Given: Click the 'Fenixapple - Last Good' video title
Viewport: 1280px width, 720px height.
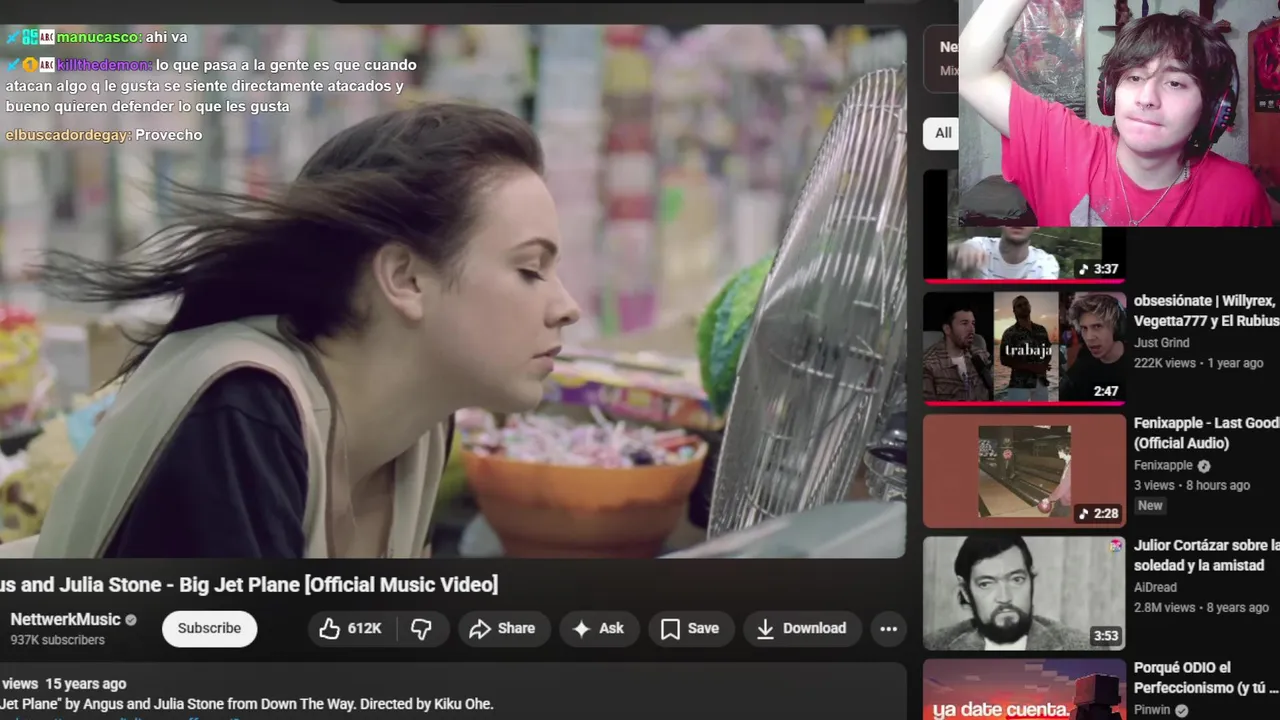Looking at the screenshot, I should 1206,433.
